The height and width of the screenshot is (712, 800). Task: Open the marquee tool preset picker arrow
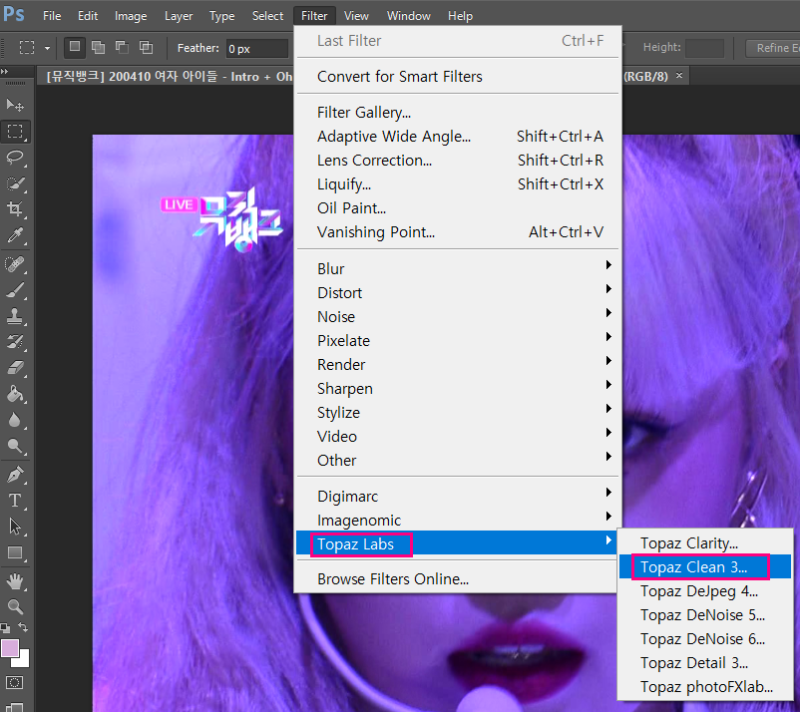[47, 48]
